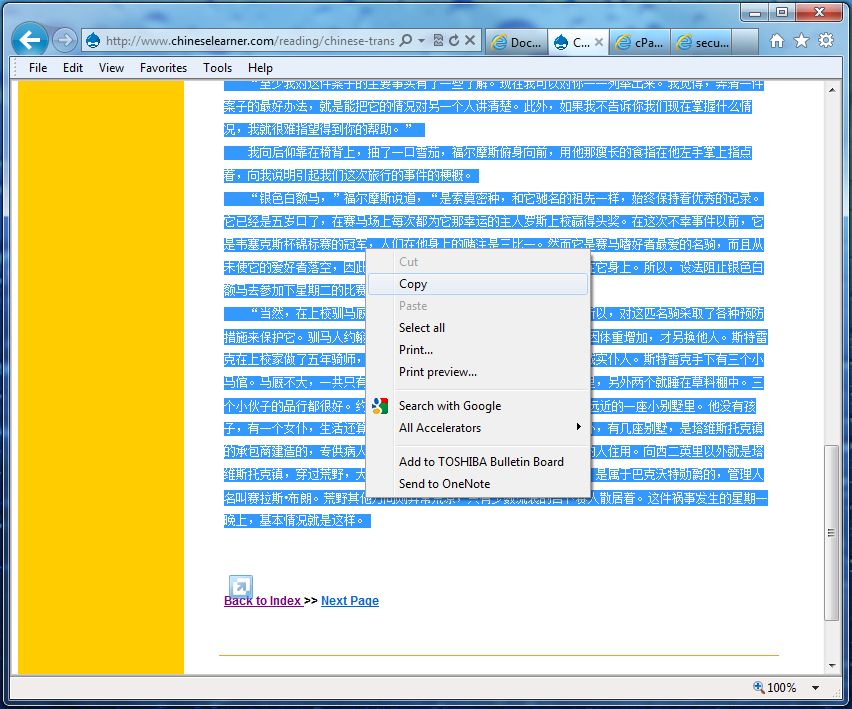Viewport: 852px width, 709px height.
Task: Click the Forward navigation arrow
Action: pos(65,40)
